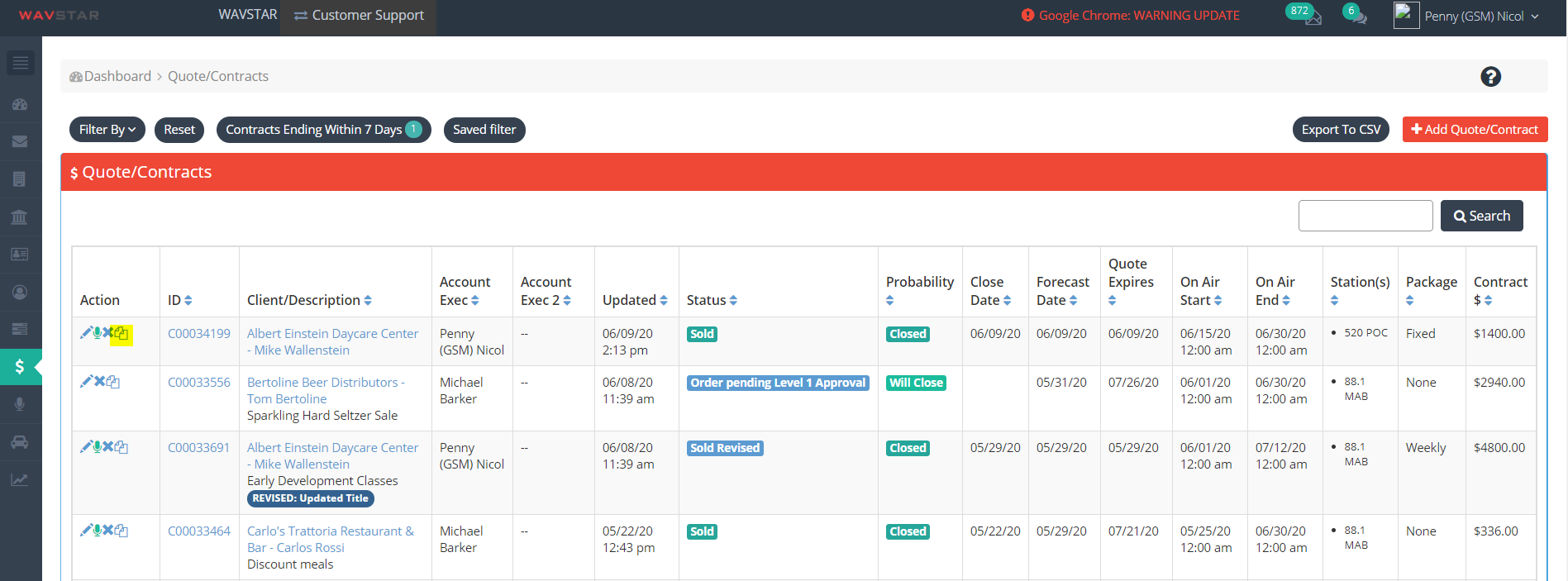Click the Google Chrome WARNING UPDATE notice

[1131, 16]
